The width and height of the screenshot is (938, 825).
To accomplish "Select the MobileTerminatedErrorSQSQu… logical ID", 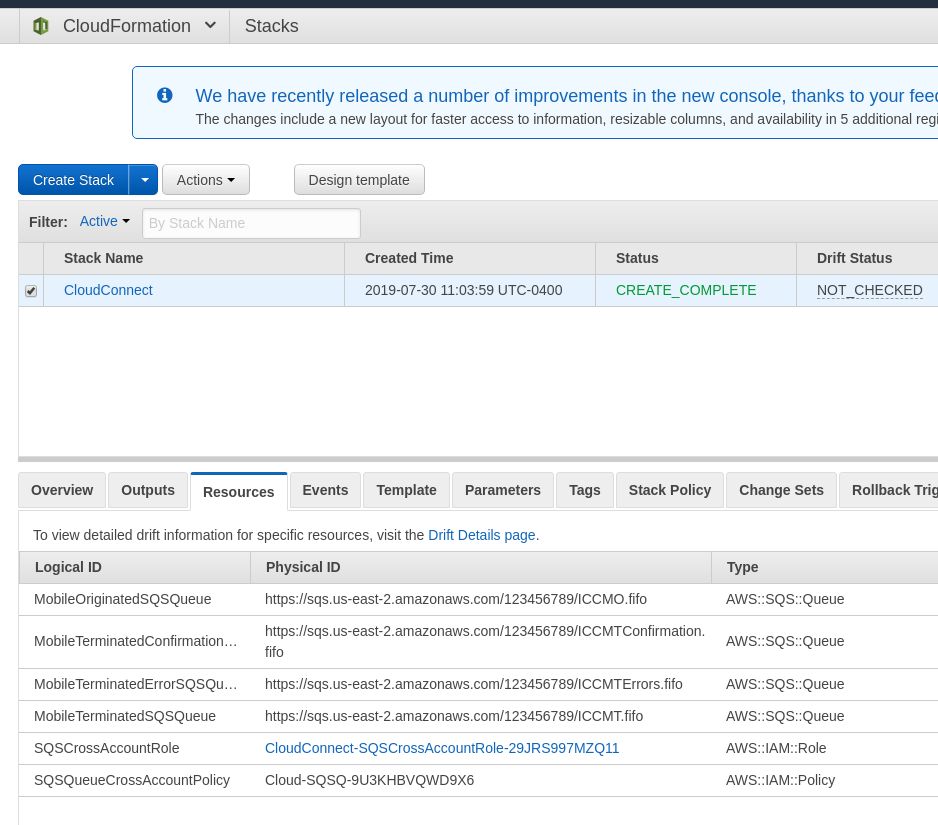I will point(136,684).
